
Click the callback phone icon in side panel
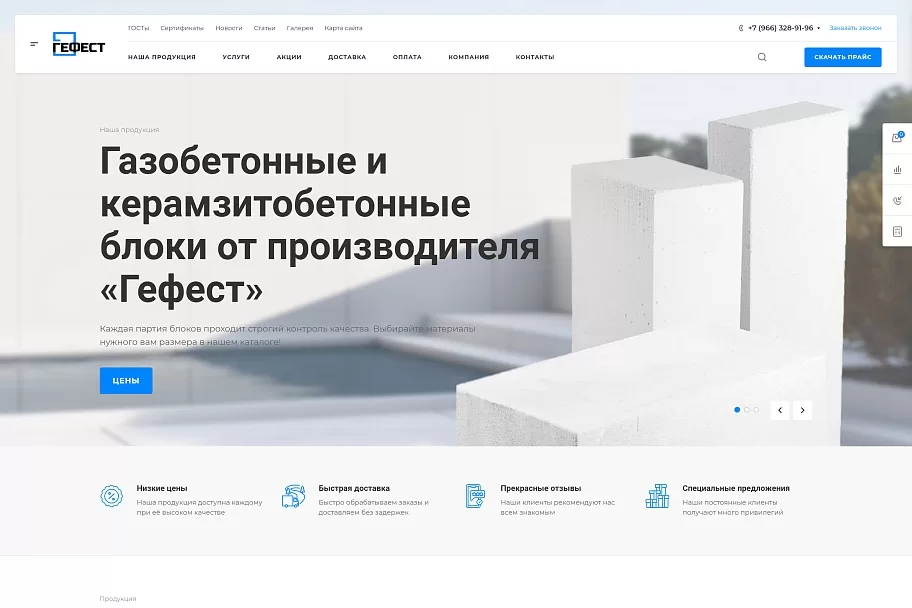pos(897,201)
